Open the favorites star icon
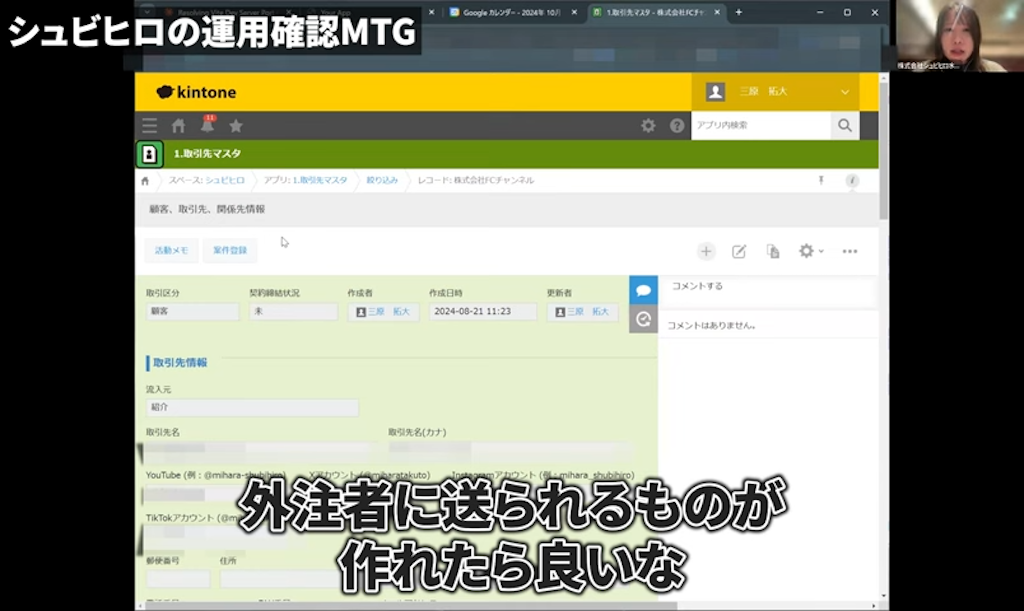The image size is (1024, 611). (236, 126)
